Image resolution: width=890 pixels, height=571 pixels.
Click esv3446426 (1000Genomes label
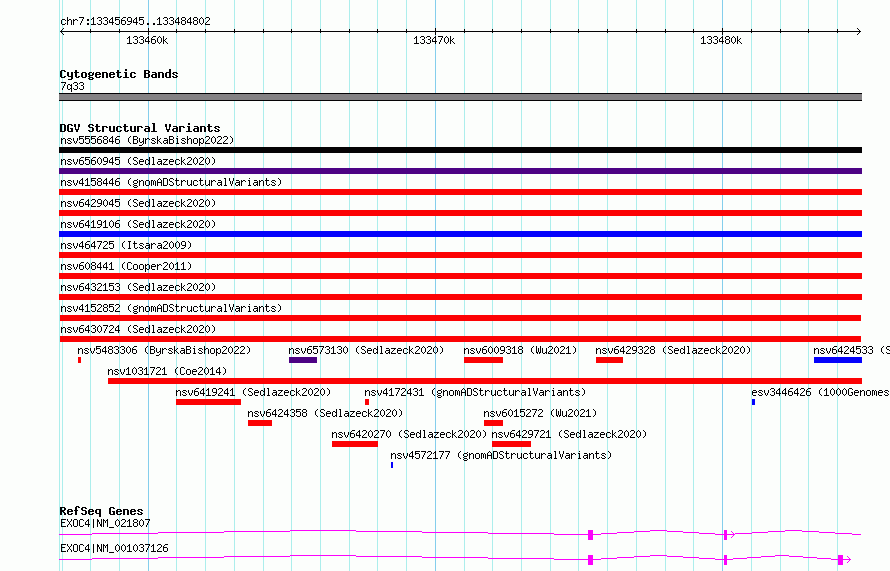820,392
